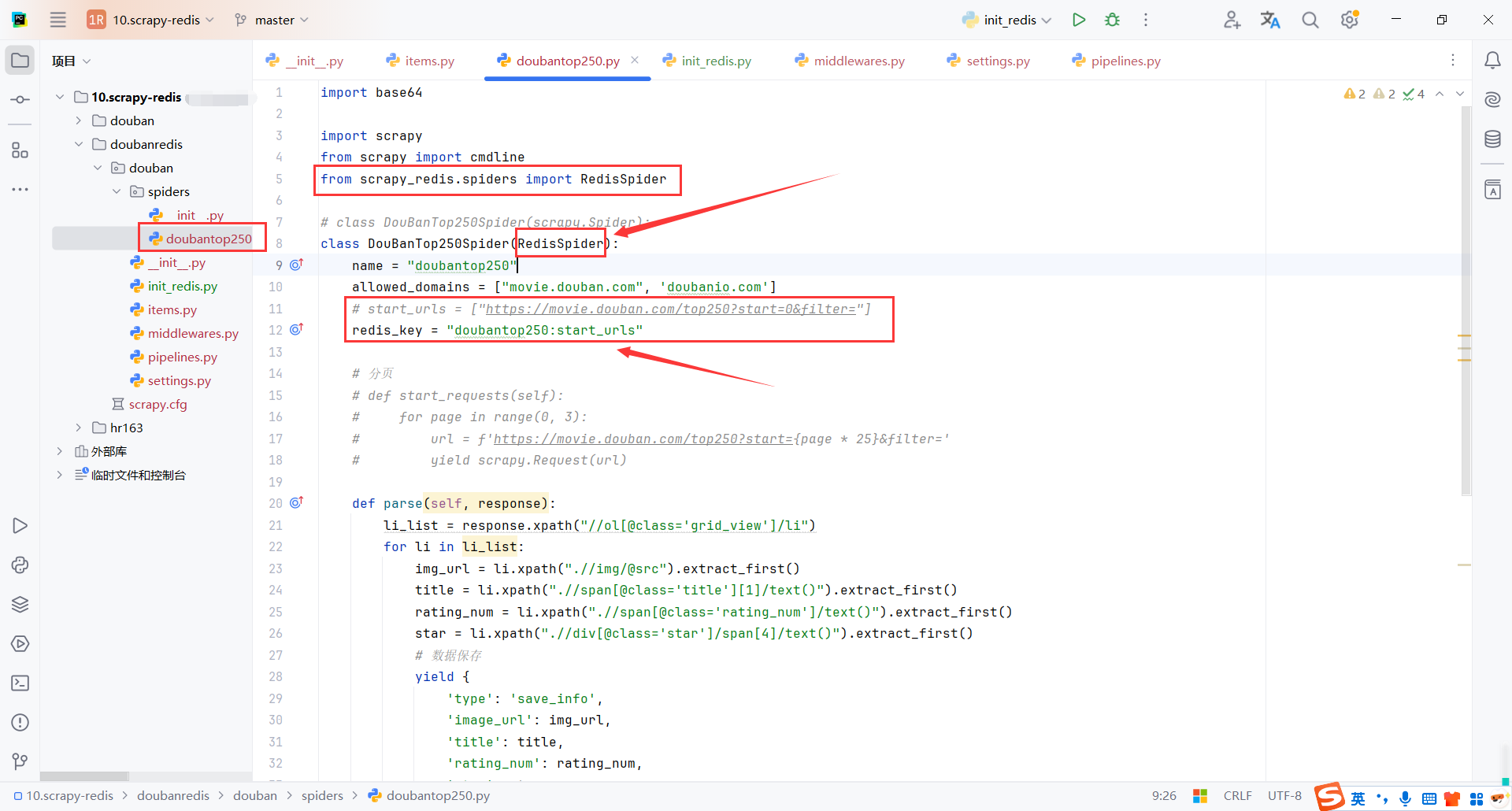Image resolution: width=1512 pixels, height=811 pixels.
Task: Open IDE settings gear
Action: click(1350, 20)
